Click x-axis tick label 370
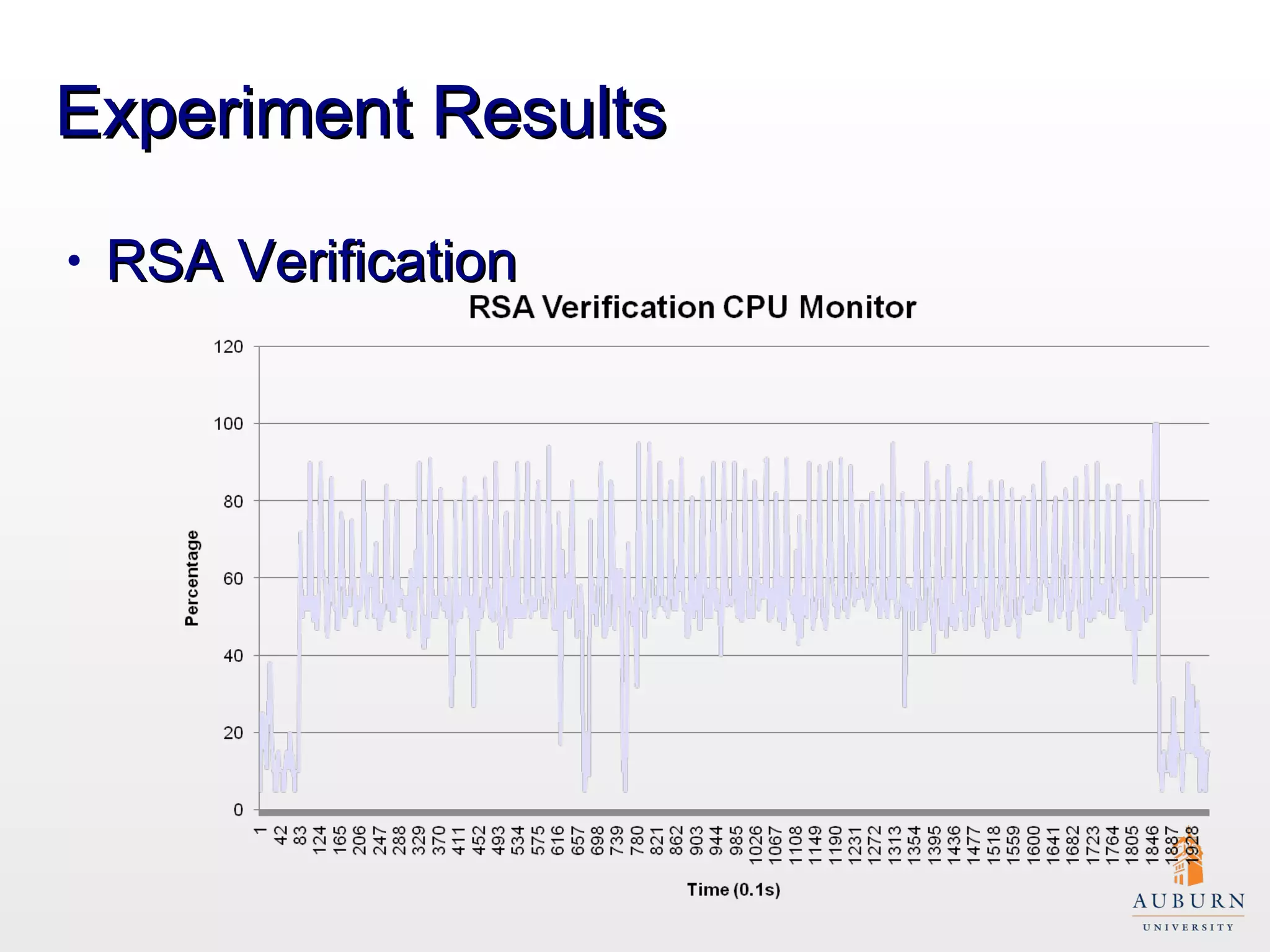Image resolution: width=1270 pixels, height=952 pixels. (439, 840)
